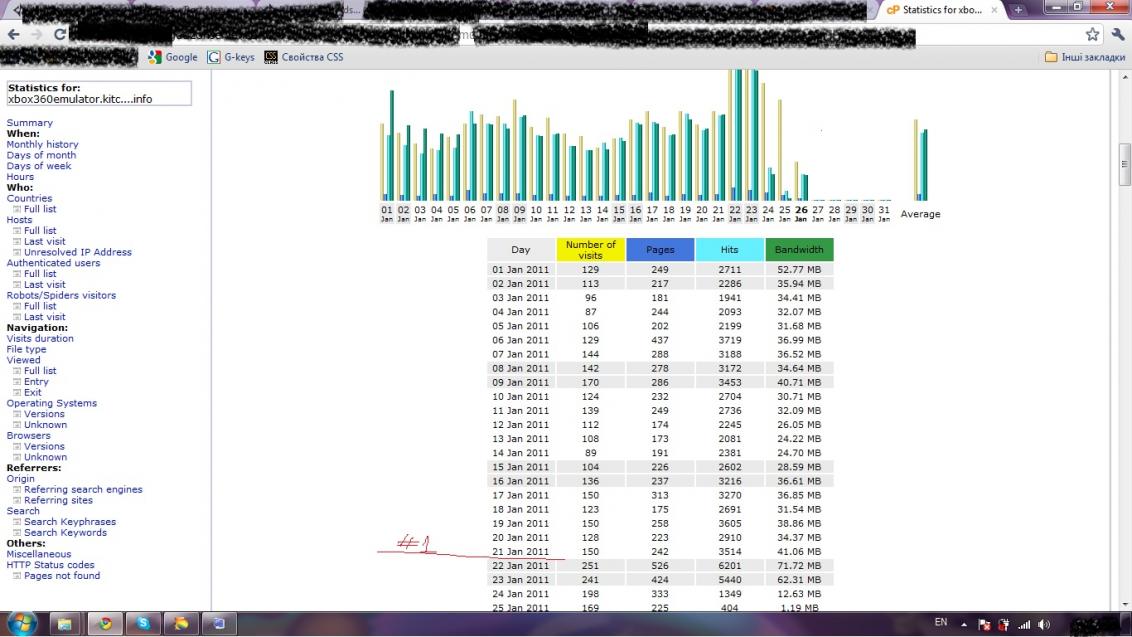This screenshot has height=637, width=1132.
Task: Open Robots/Spiders visitors report
Action: pyautogui.click(x=61, y=295)
